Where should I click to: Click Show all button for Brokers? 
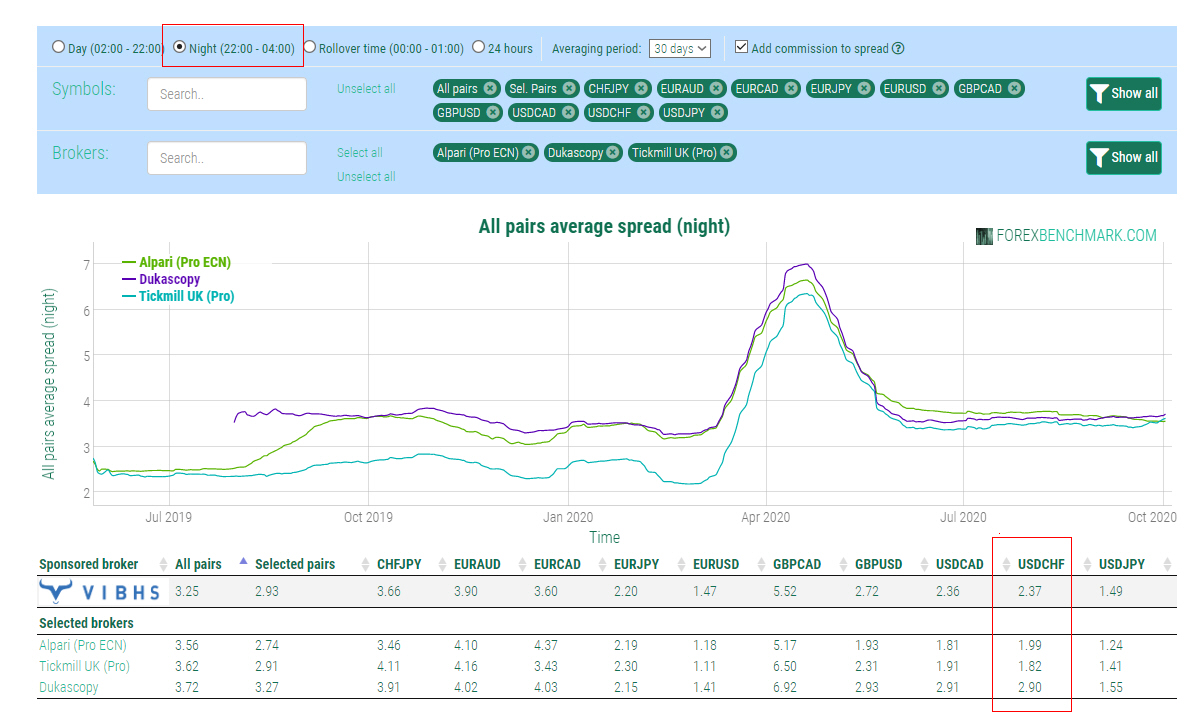(1124, 158)
